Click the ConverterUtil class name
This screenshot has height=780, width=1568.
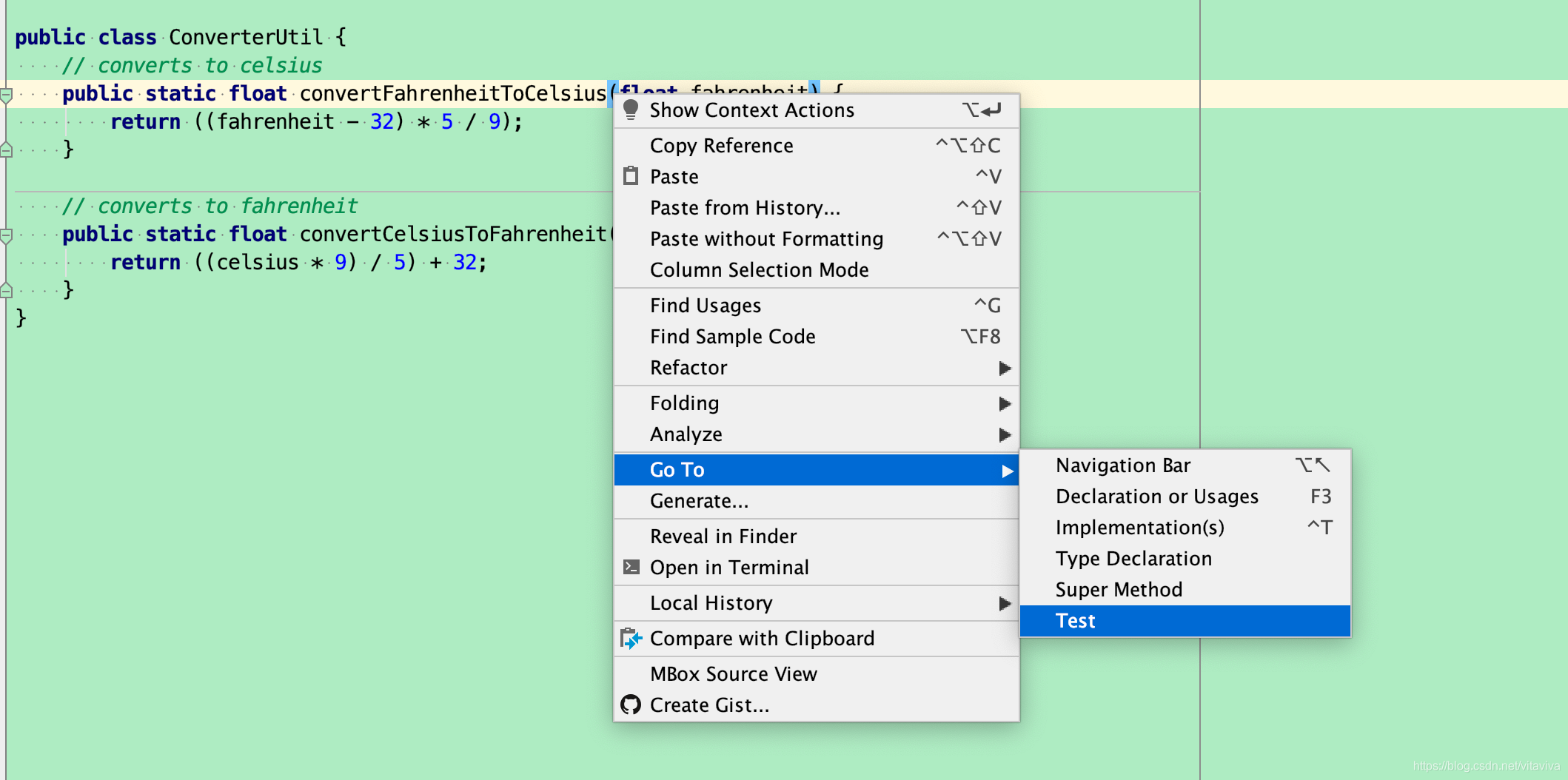tap(246, 37)
